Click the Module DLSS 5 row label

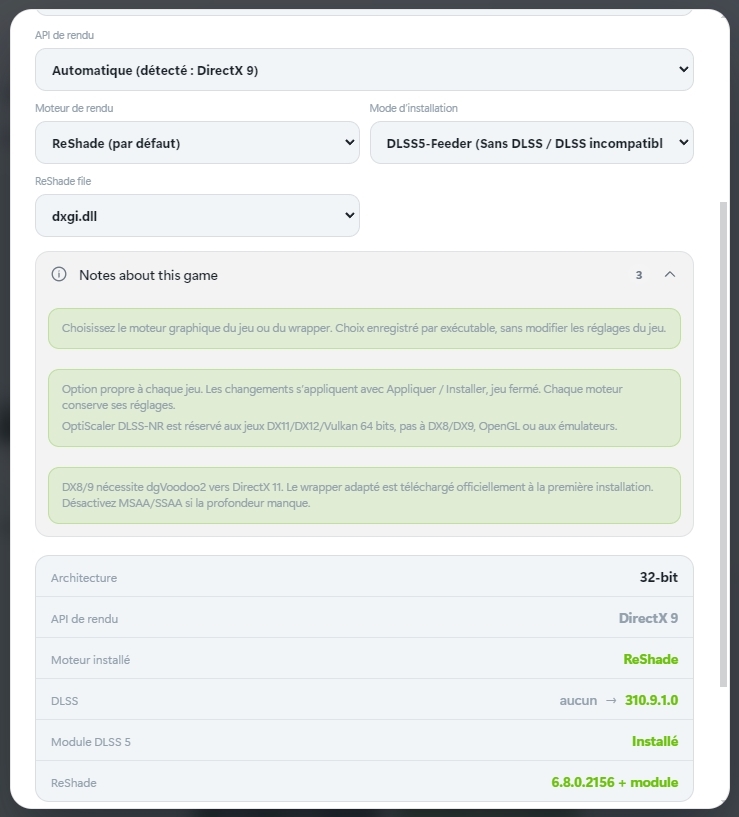[x=91, y=742]
